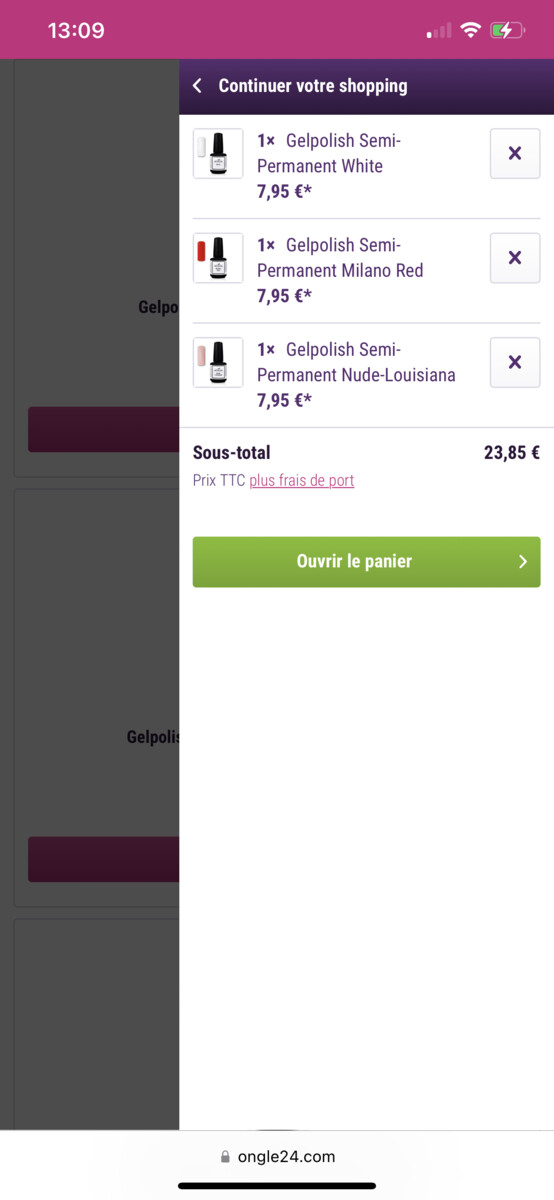Remove Gelpolish Milano Red from cart
Image resolution: width=554 pixels, height=1200 pixels.
(515, 258)
